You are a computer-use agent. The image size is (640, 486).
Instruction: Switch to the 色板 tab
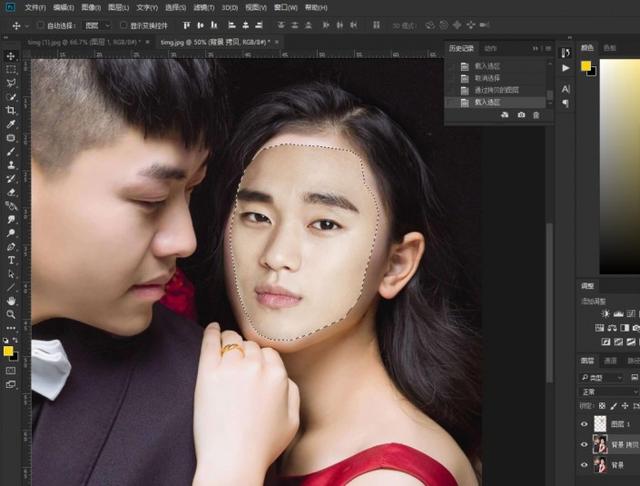click(x=609, y=48)
